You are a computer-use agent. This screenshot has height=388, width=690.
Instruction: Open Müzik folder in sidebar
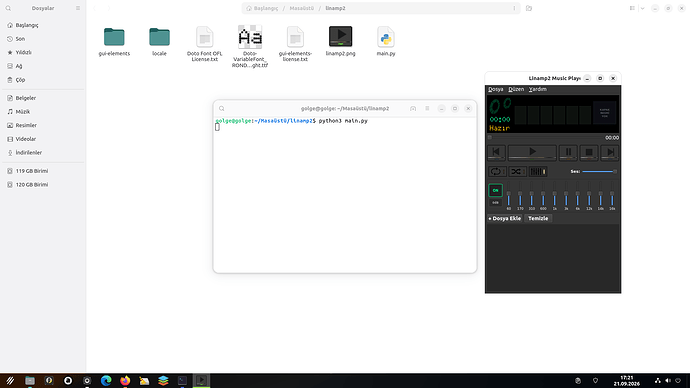coord(43,112)
